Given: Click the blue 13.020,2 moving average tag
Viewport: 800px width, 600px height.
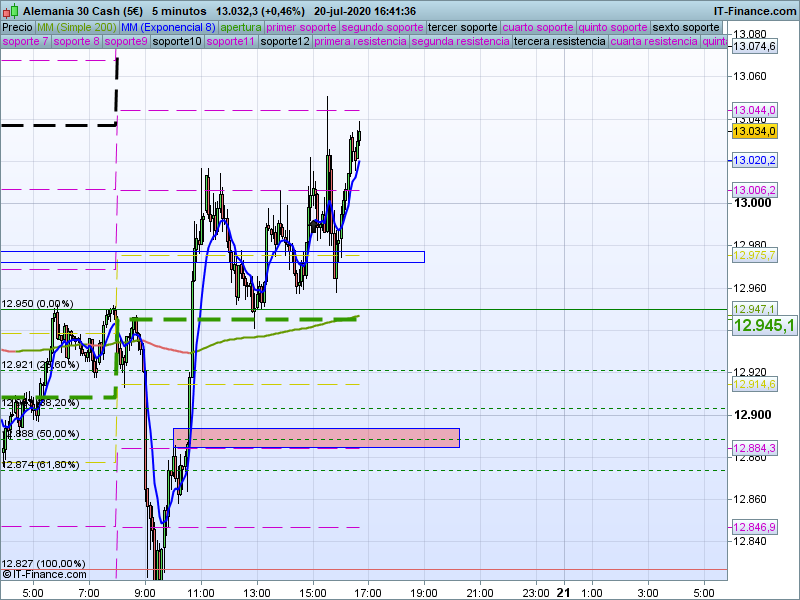Looking at the screenshot, I should point(754,160).
